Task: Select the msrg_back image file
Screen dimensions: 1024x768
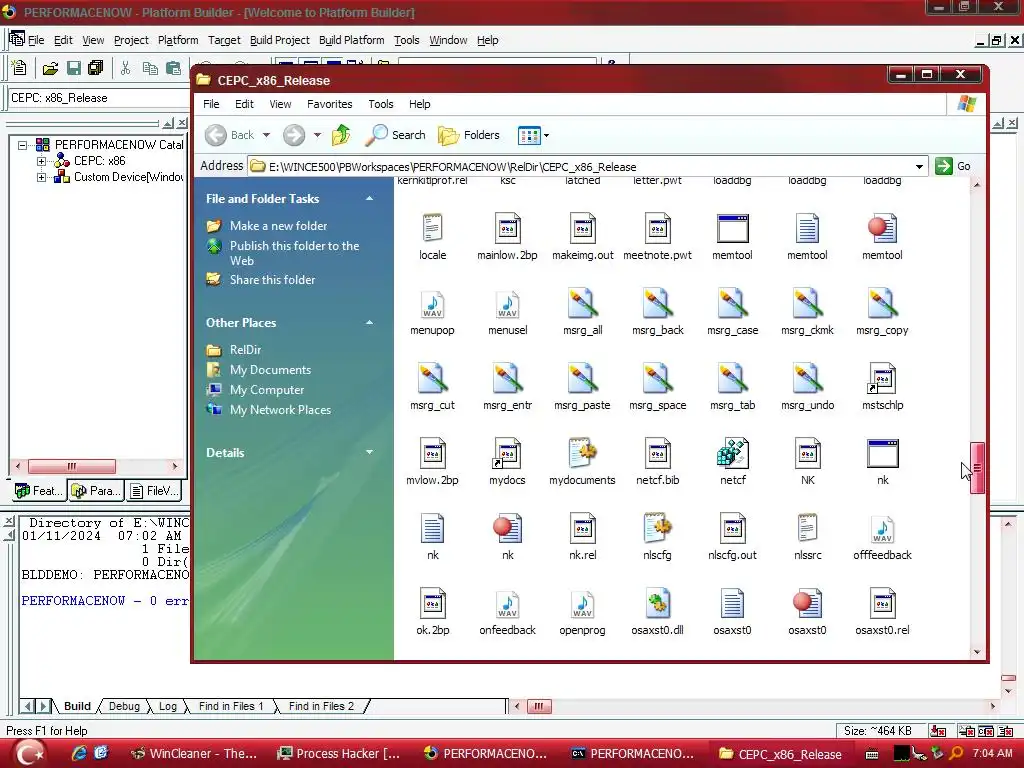Action: [658, 304]
